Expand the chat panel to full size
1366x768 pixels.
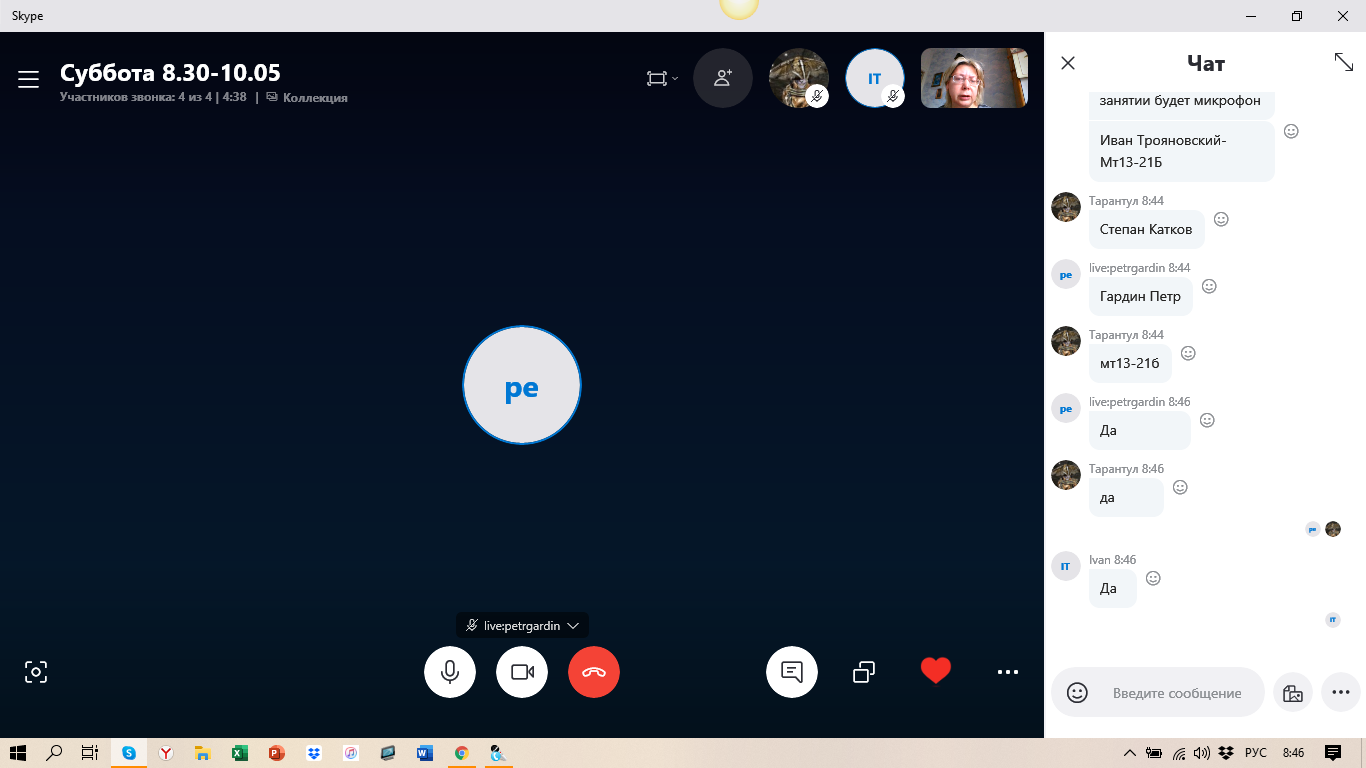(1343, 62)
